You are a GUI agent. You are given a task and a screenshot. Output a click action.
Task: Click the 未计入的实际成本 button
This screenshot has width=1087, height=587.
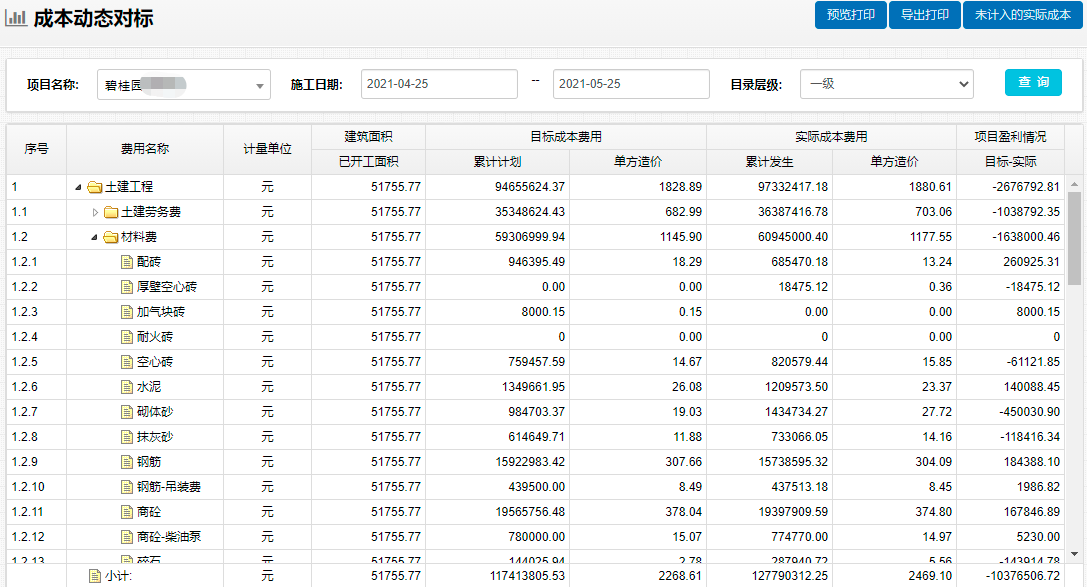click(x=1023, y=15)
